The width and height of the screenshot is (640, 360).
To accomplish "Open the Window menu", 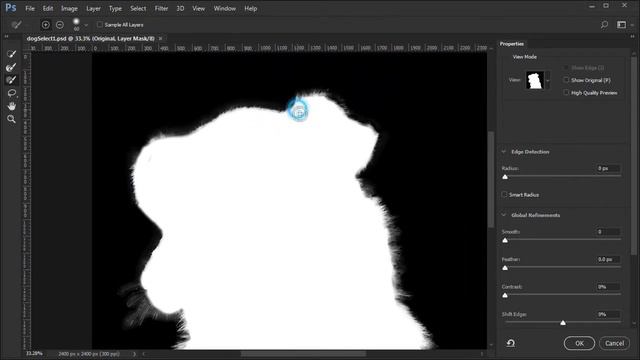I will (x=224, y=8).
